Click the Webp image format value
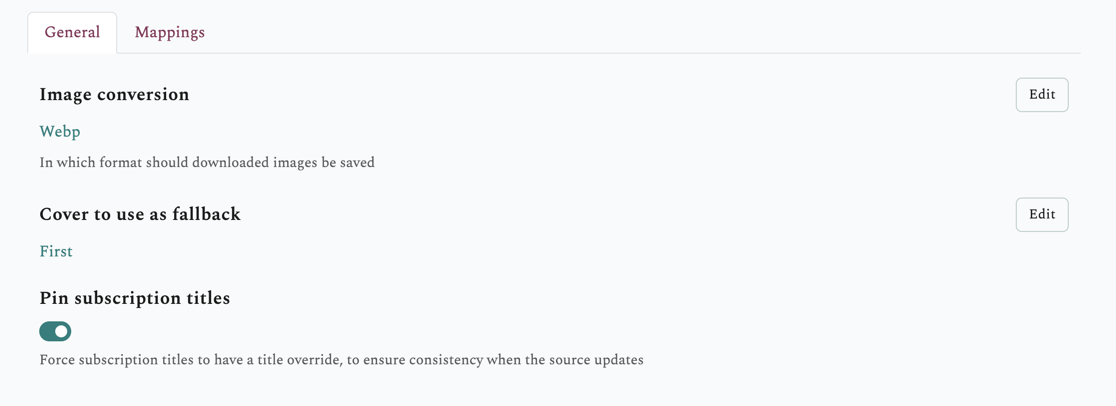The image size is (1116, 406). point(60,131)
